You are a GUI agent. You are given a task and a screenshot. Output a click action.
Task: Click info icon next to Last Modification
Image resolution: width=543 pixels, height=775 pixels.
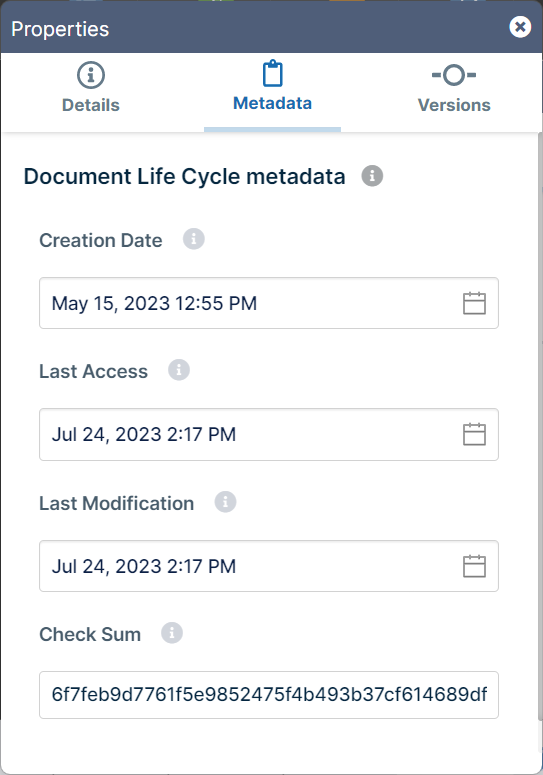[x=225, y=502]
